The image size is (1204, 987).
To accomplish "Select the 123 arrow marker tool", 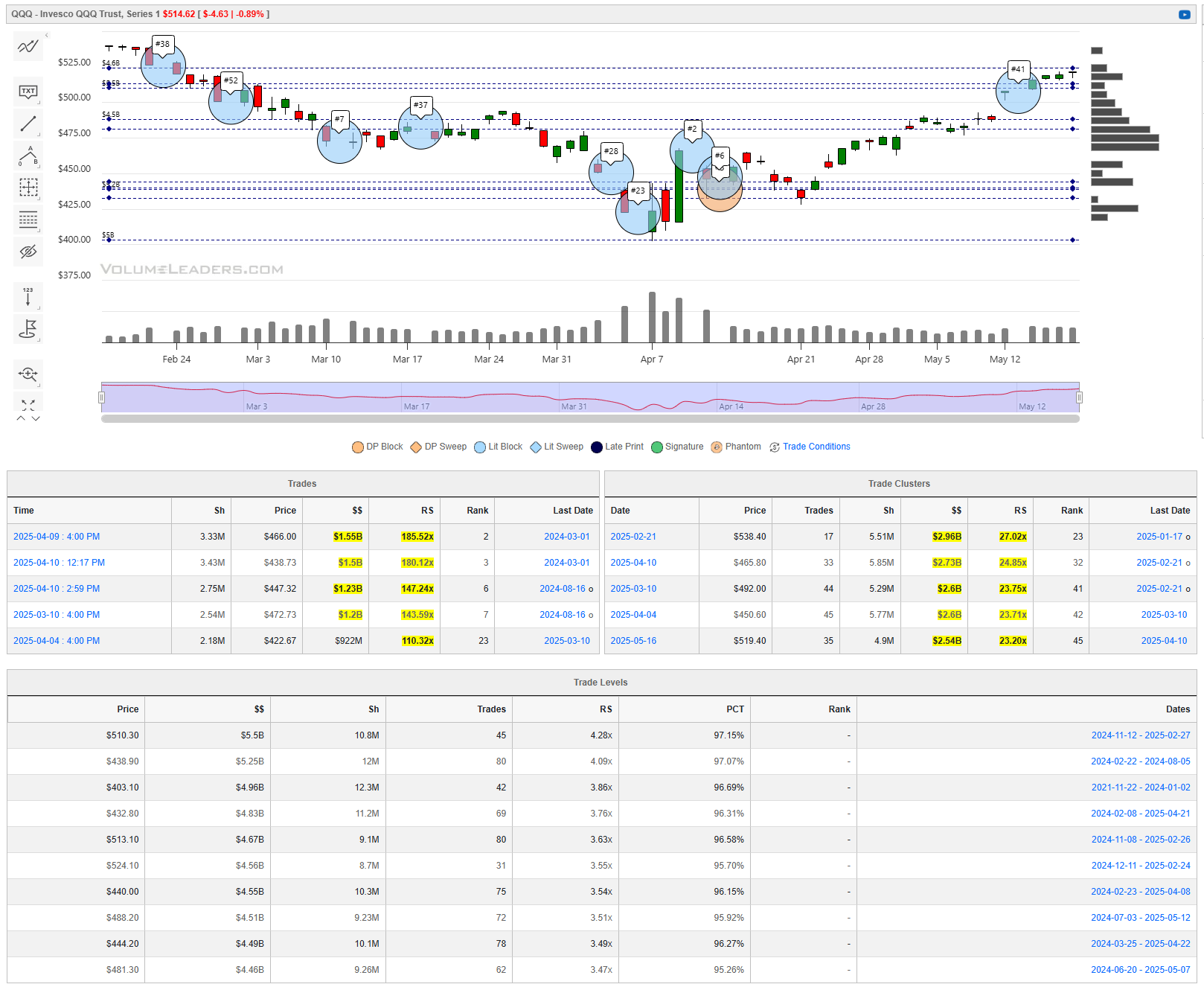I will [28, 296].
